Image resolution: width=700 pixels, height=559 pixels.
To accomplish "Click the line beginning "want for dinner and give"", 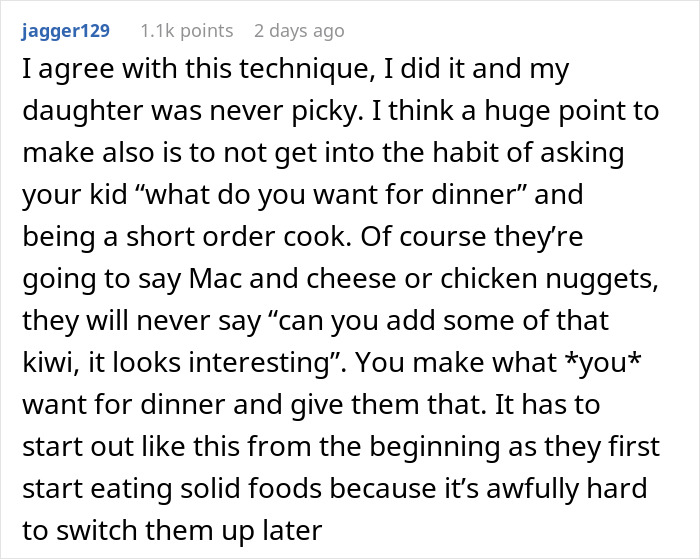I will (311, 404).
